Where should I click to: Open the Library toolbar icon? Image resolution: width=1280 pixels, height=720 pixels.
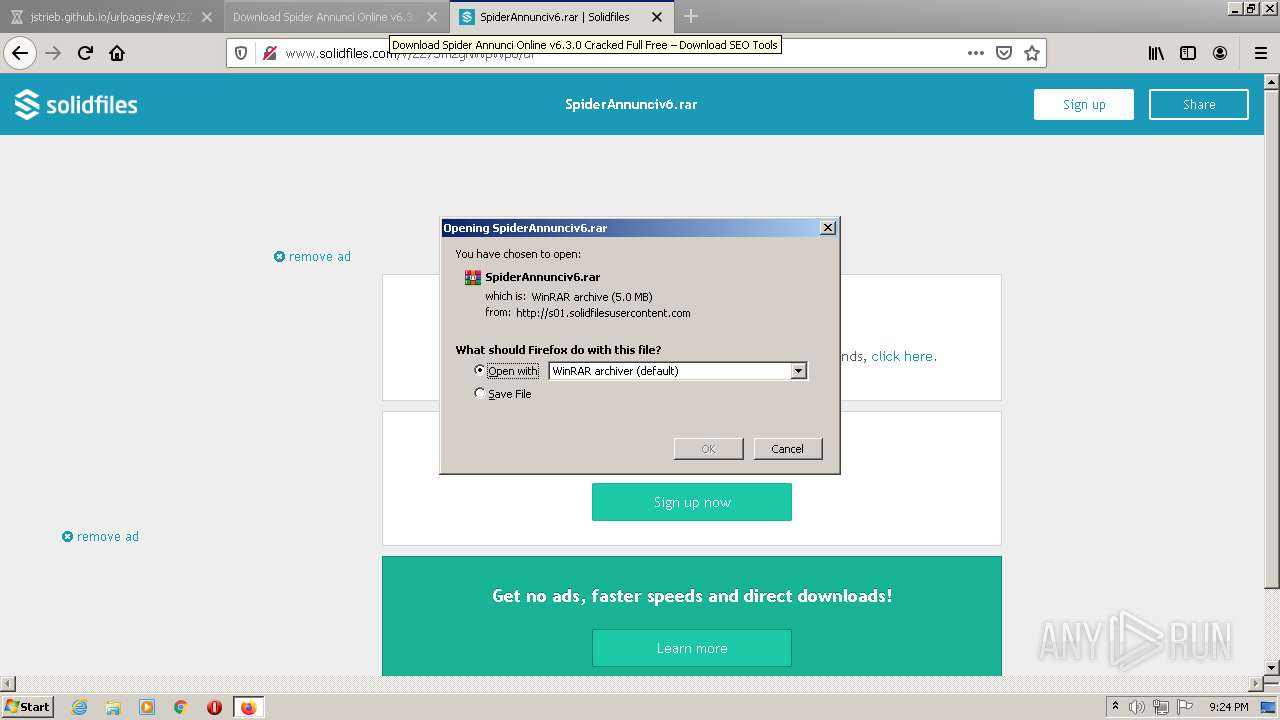[1156, 53]
